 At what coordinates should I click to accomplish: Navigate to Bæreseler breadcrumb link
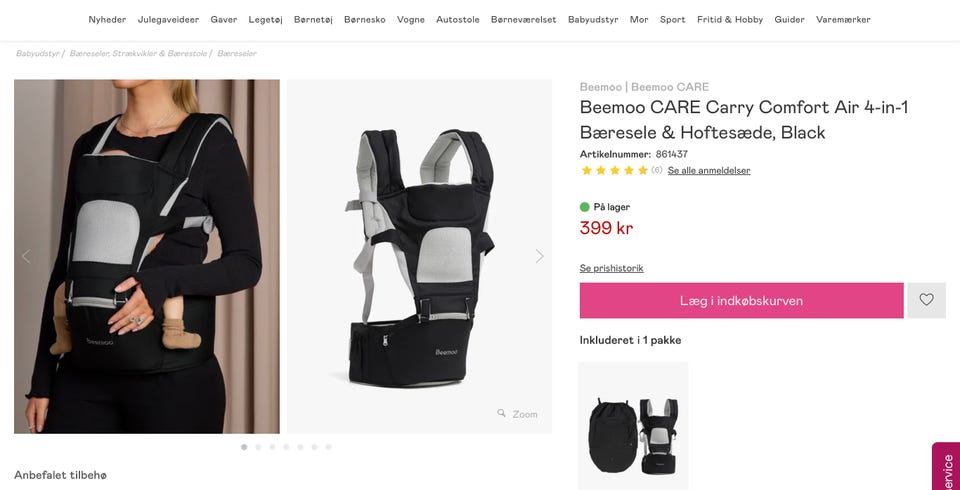pos(236,53)
